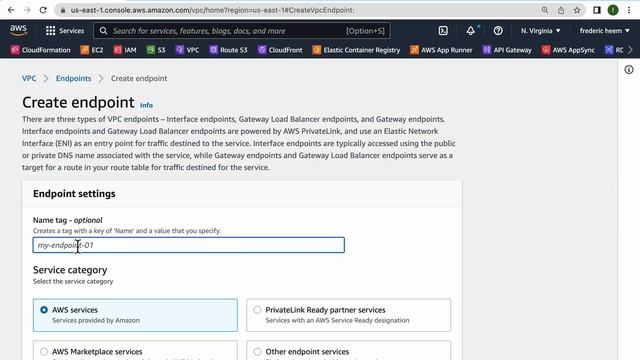Show more favorites with the right chevron
Screen dimensions: 640x360
pos(631,50)
